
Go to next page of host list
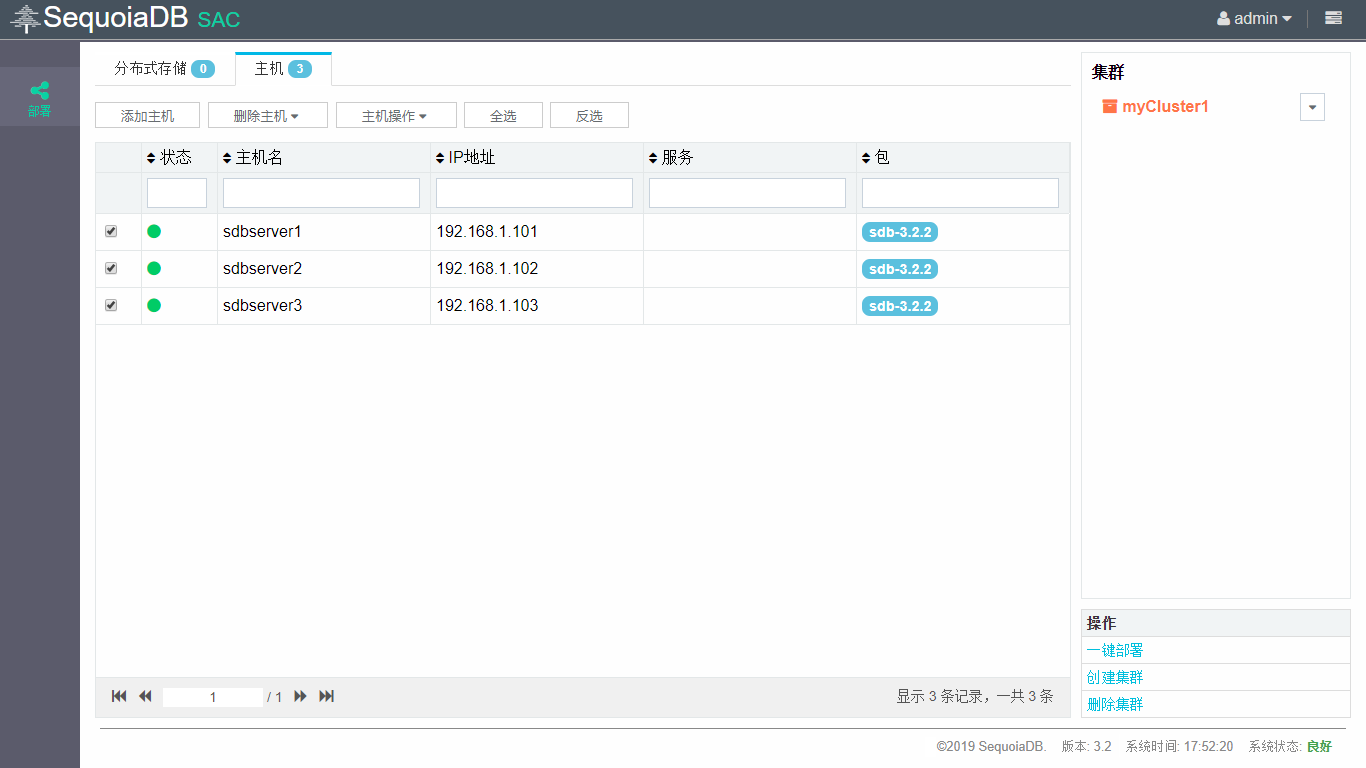(x=300, y=696)
